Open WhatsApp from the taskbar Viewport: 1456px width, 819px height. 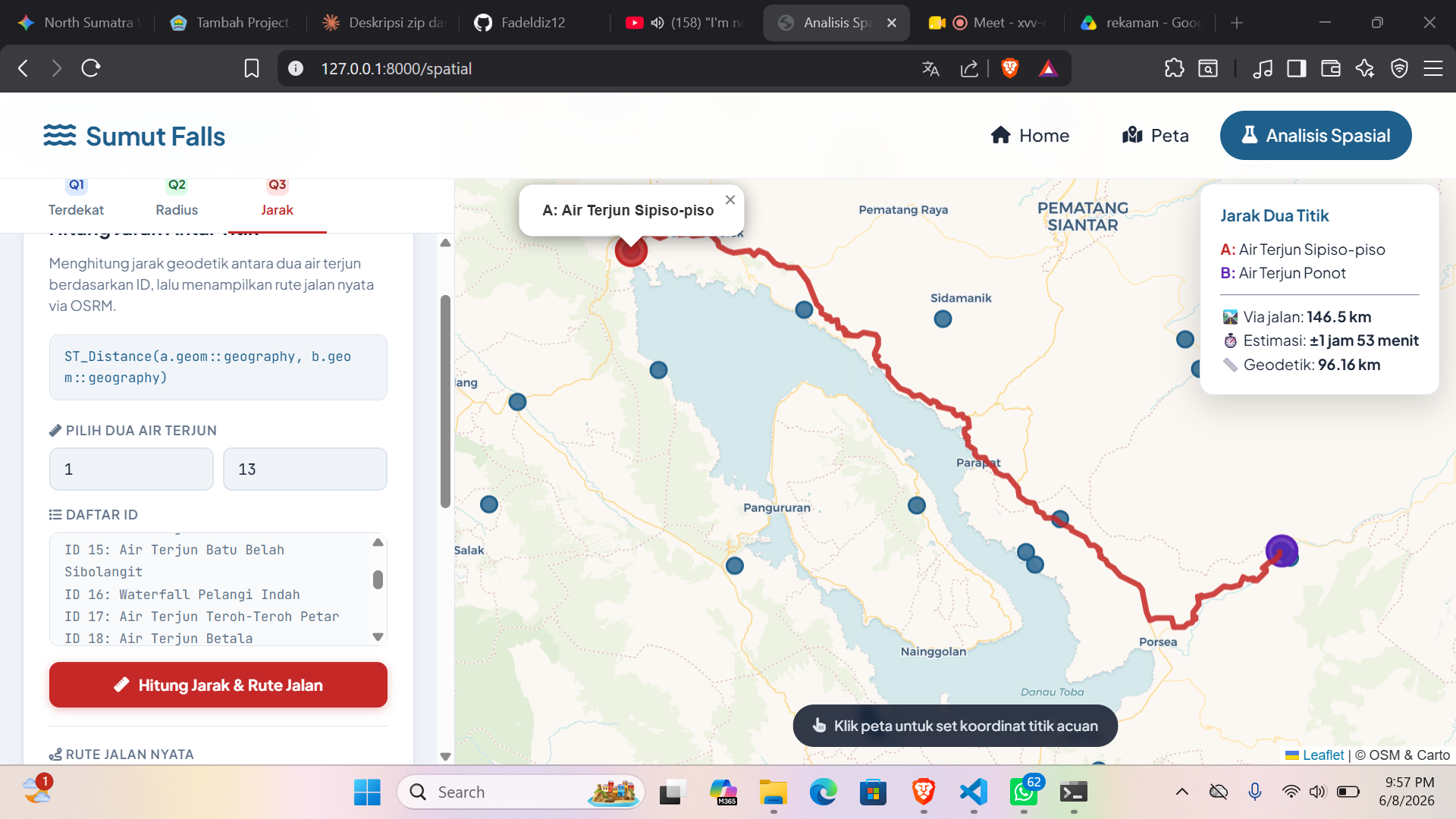click(x=1025, y=792)
